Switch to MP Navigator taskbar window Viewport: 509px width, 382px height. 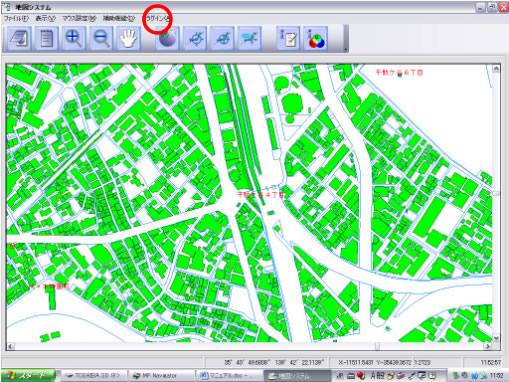[x=160, y=376]
